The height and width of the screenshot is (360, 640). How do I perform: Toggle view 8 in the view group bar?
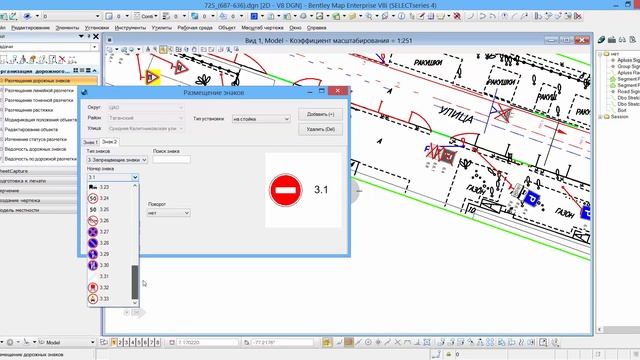click(158, 342)
